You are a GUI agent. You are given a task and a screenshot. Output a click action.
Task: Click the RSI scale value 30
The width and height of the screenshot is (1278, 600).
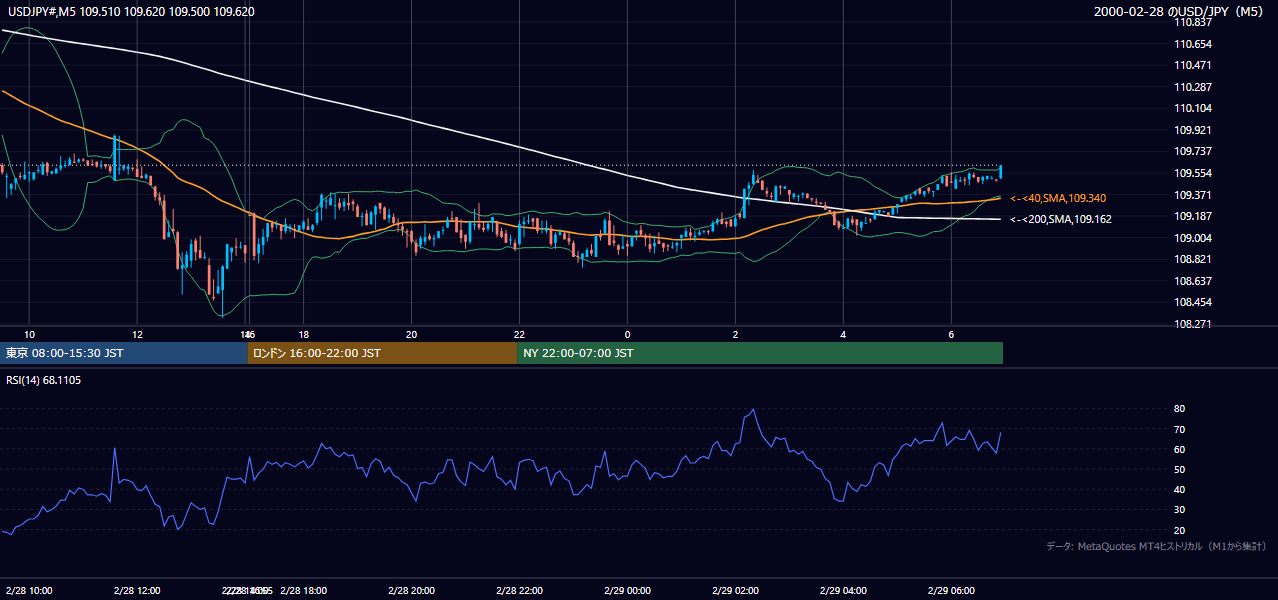1179,509
